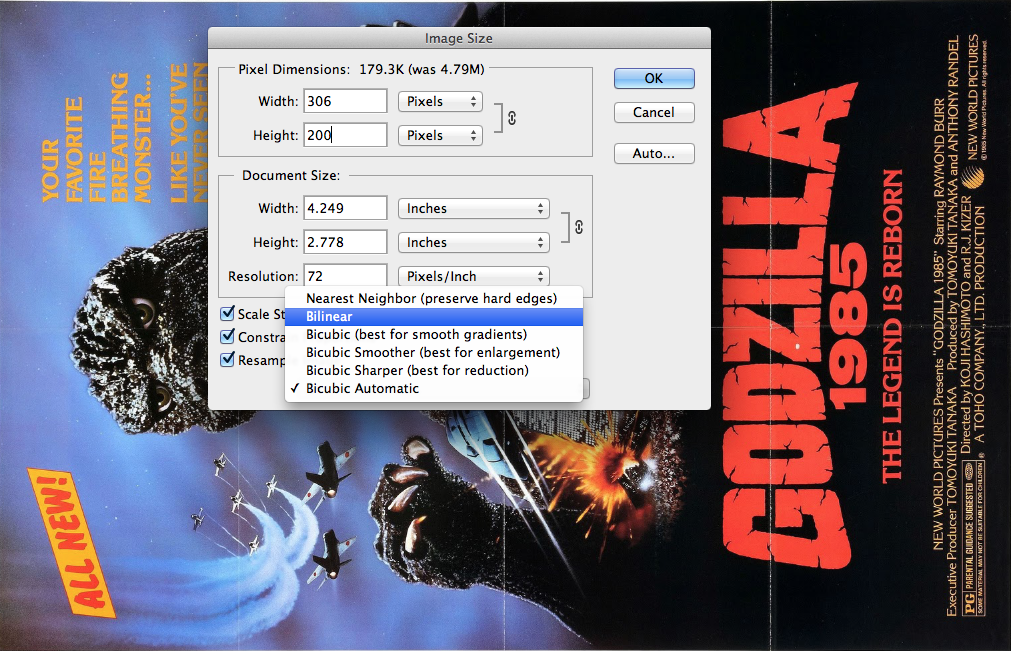This screenshot has width=1011, height=651.
Task: Open the pixel Width units dropdown
Action: pyautogui.click(x=440, y=101)
